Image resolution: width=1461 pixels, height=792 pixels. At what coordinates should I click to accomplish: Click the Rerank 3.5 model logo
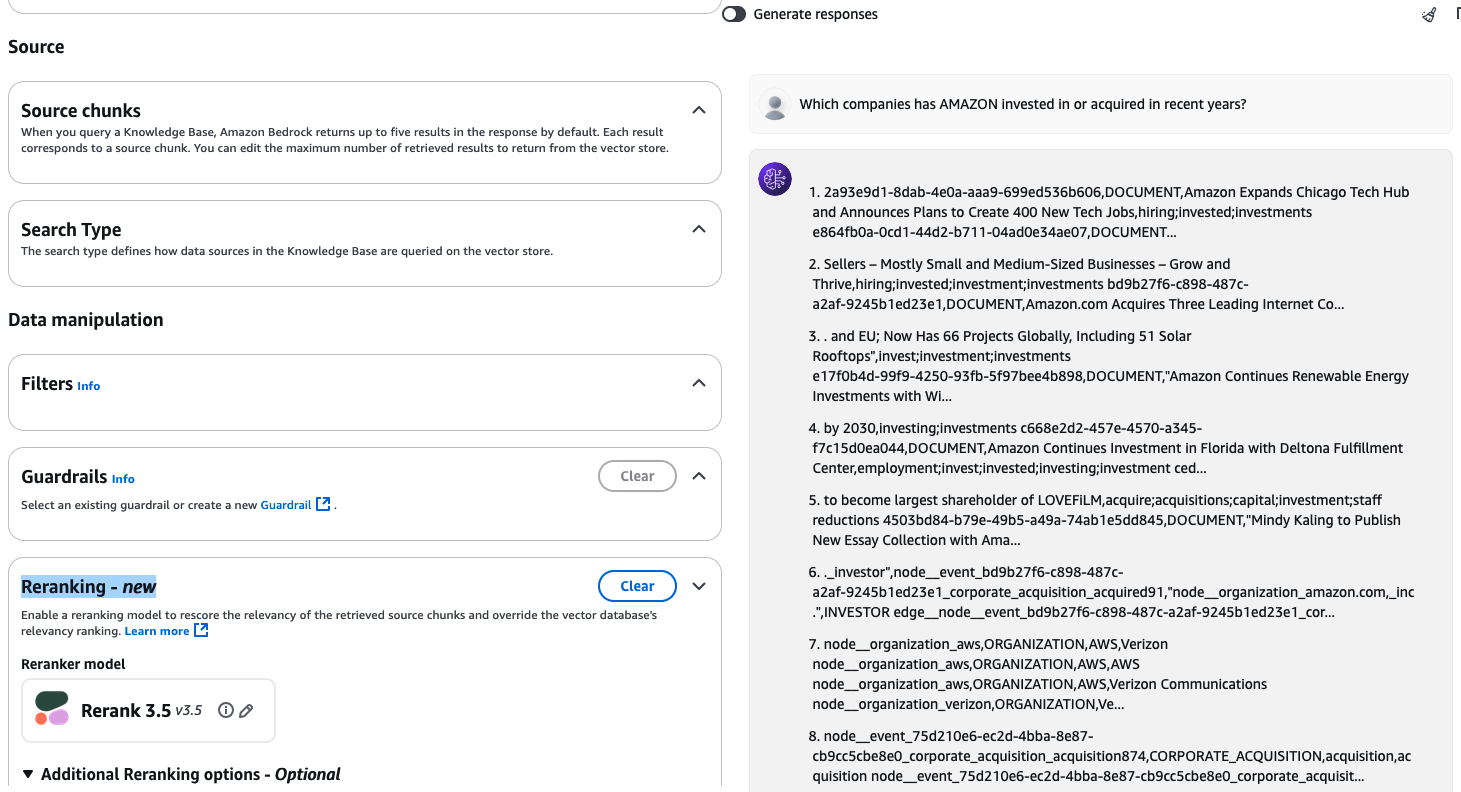[52, 709]
